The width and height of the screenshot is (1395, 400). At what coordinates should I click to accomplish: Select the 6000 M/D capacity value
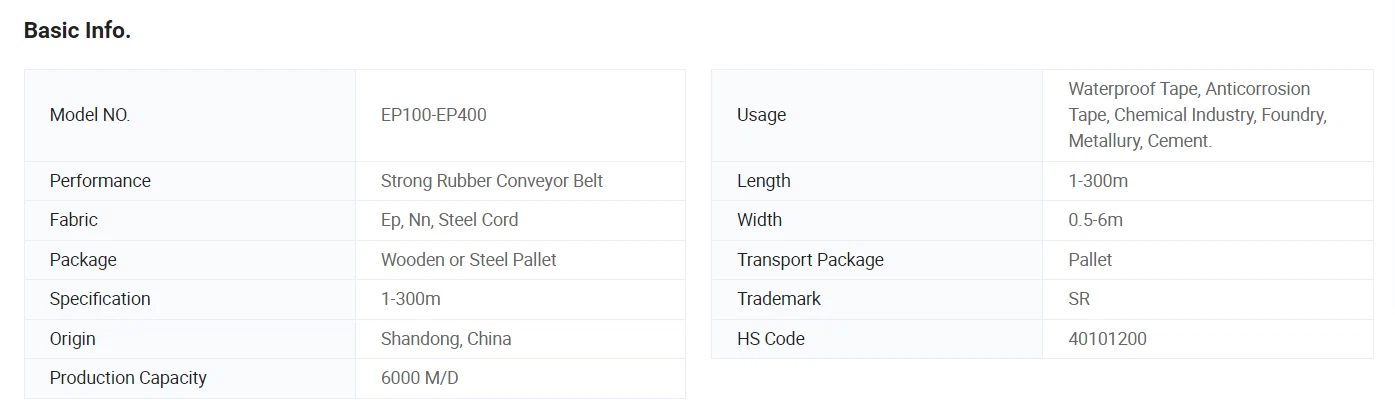[x=420, y=378]
